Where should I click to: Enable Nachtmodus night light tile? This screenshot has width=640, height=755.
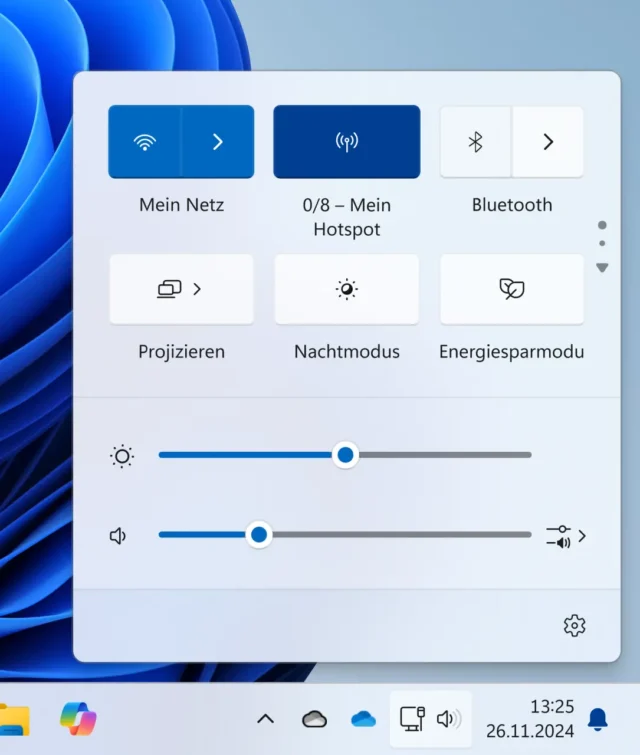click(346, 289)
